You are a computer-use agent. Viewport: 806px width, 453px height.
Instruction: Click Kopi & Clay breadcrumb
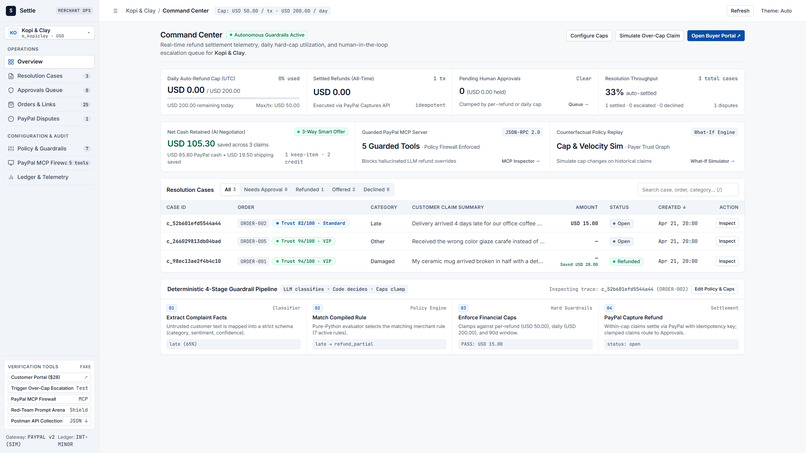pos(140,11)
